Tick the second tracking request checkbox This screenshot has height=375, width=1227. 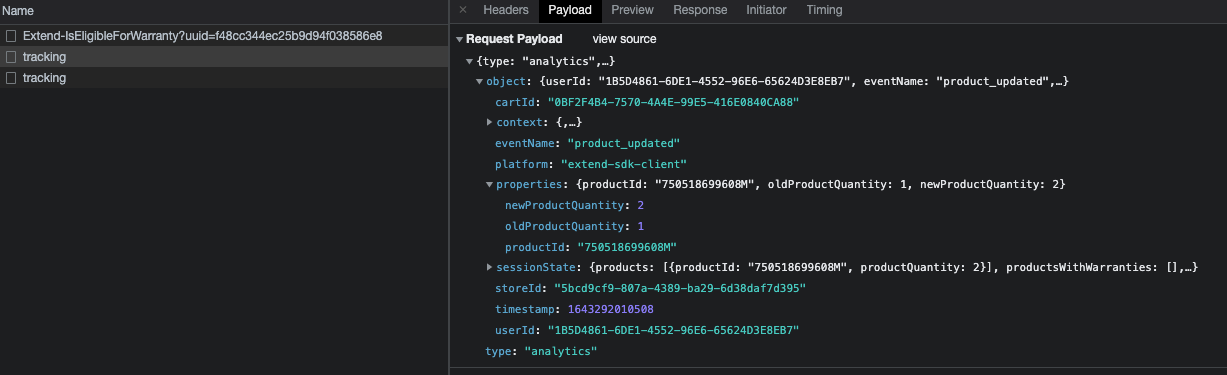pyautogui.click(x=11, y=78)
